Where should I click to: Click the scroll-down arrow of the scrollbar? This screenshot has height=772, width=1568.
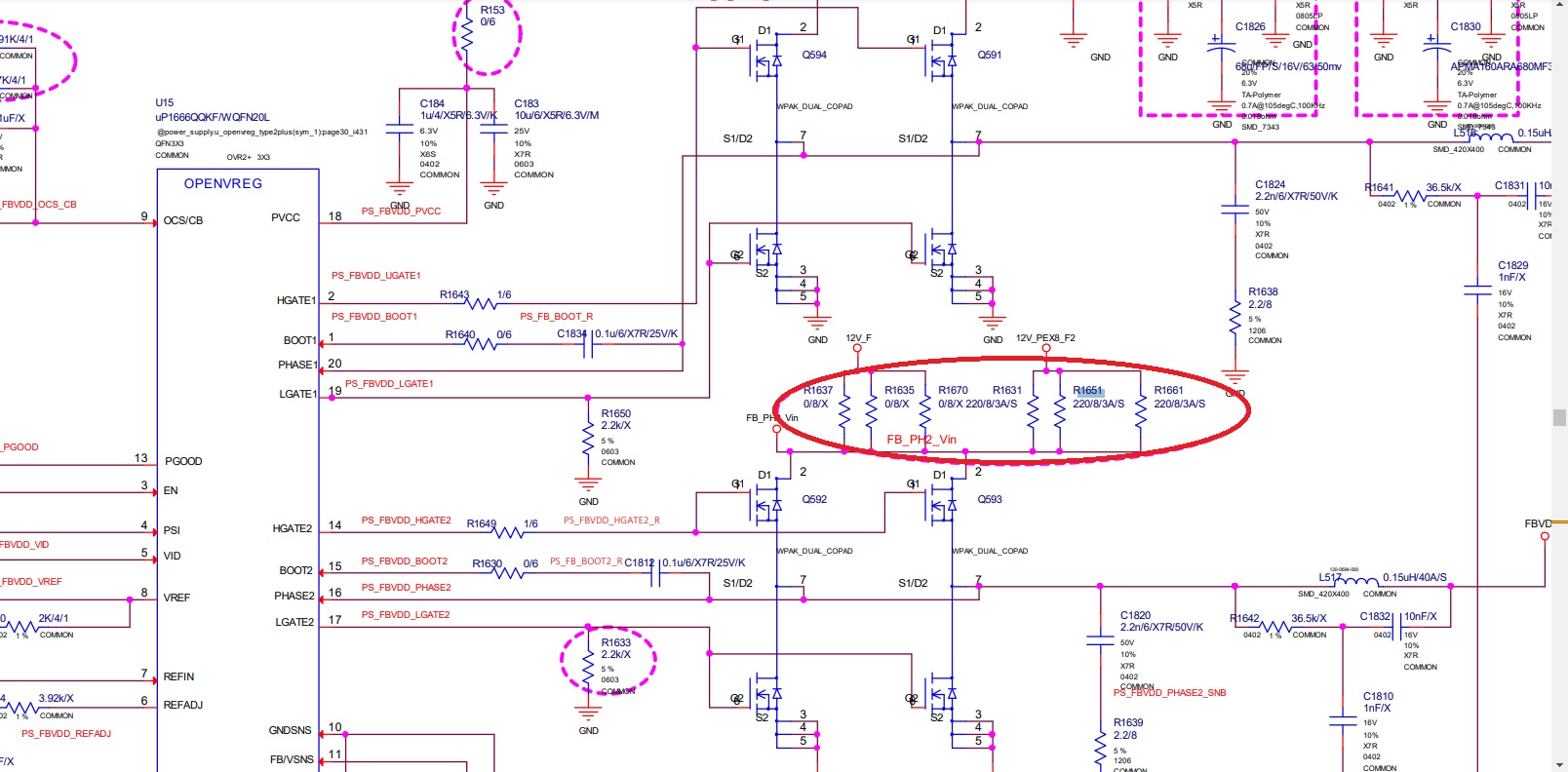1559,764
